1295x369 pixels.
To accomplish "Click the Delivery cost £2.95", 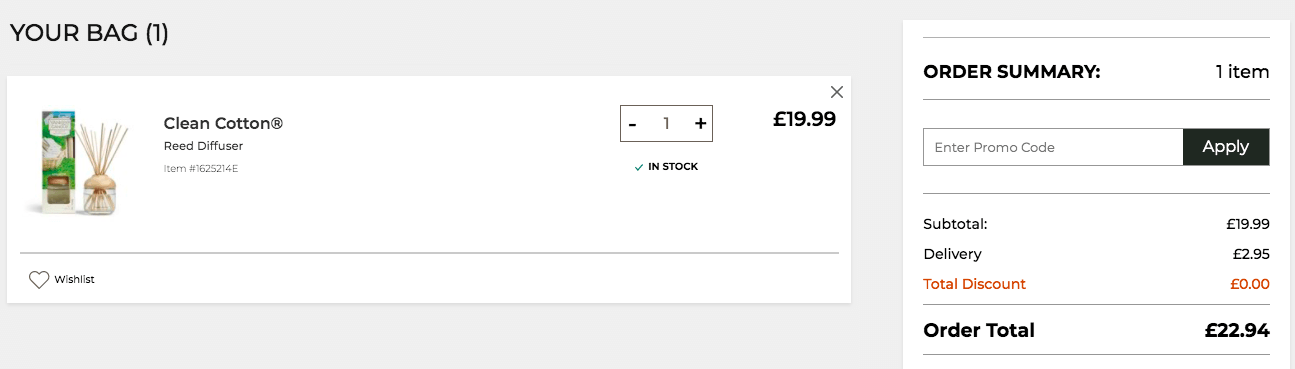I will point(1251,254).
